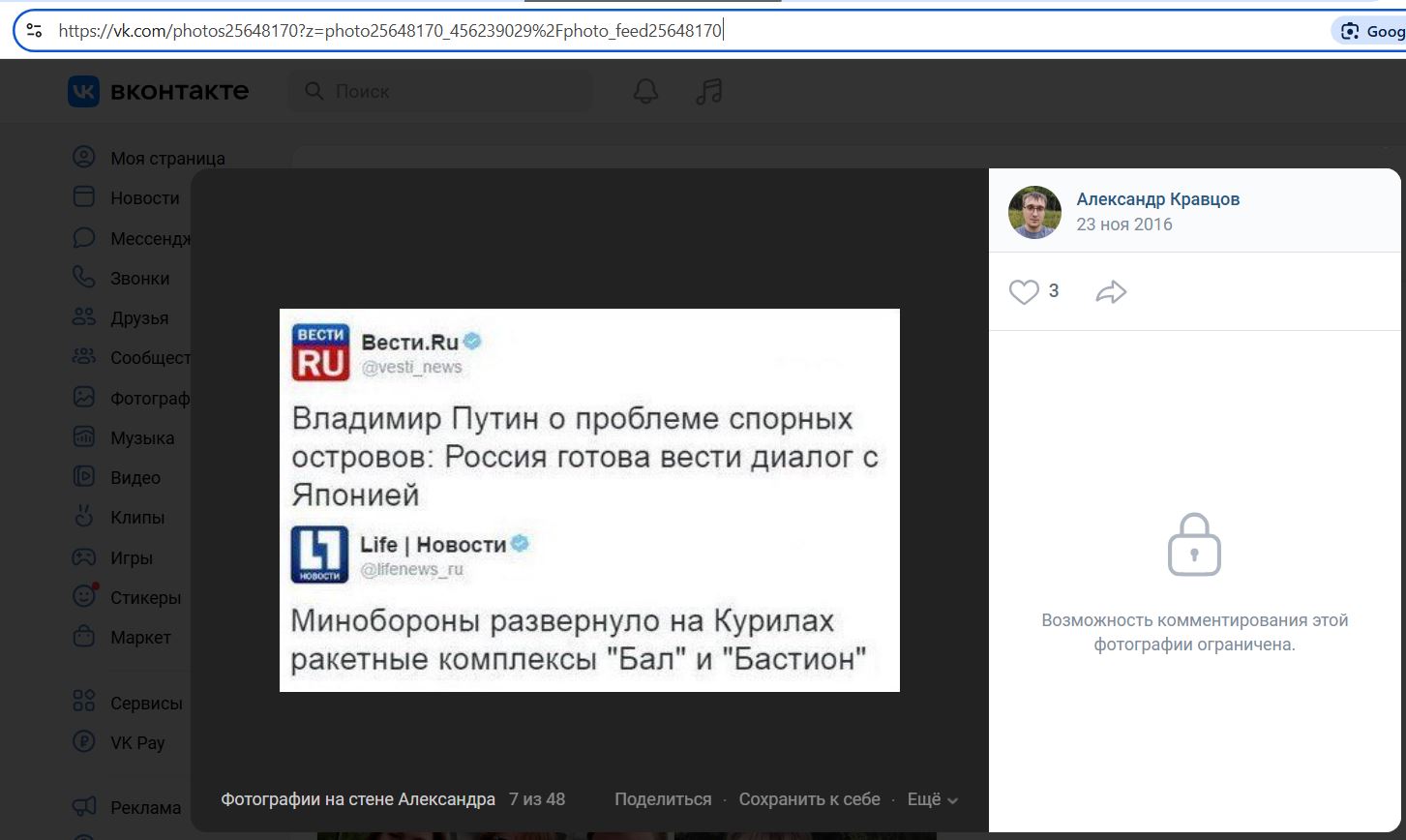Go to Новости in sidebar
Image resolution: width=1406 pixels, height=840 pixels.
[145, 197]
